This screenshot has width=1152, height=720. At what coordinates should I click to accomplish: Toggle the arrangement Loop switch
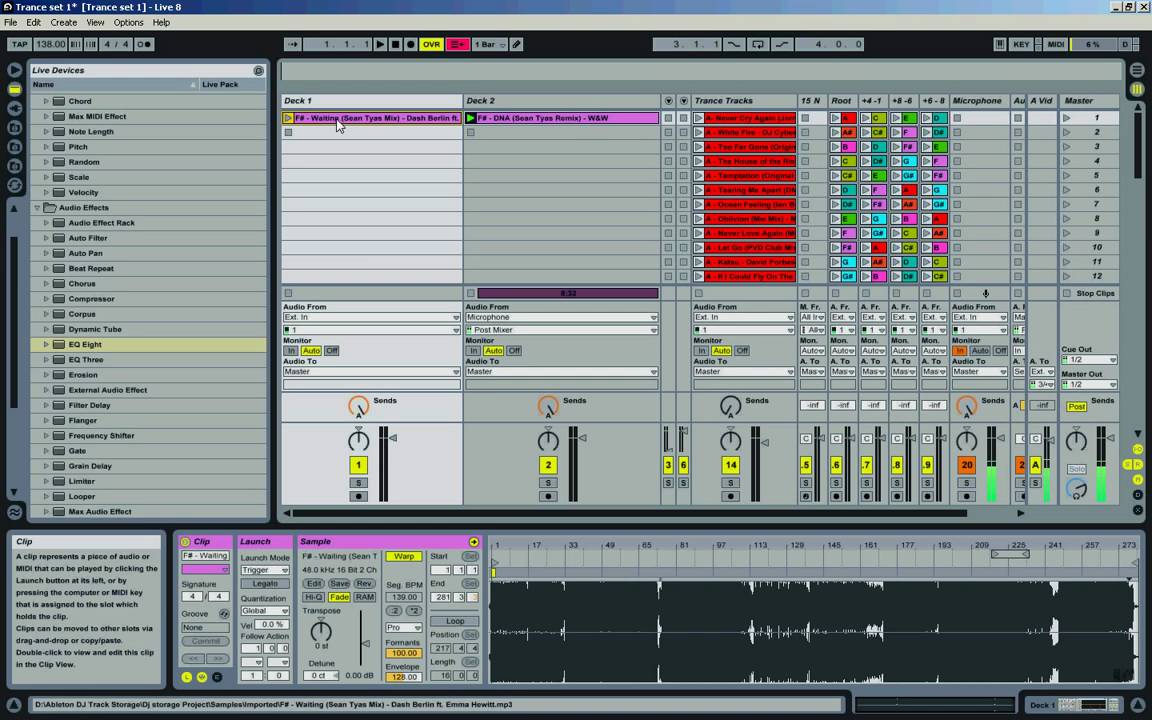click(x=757, y=44)
